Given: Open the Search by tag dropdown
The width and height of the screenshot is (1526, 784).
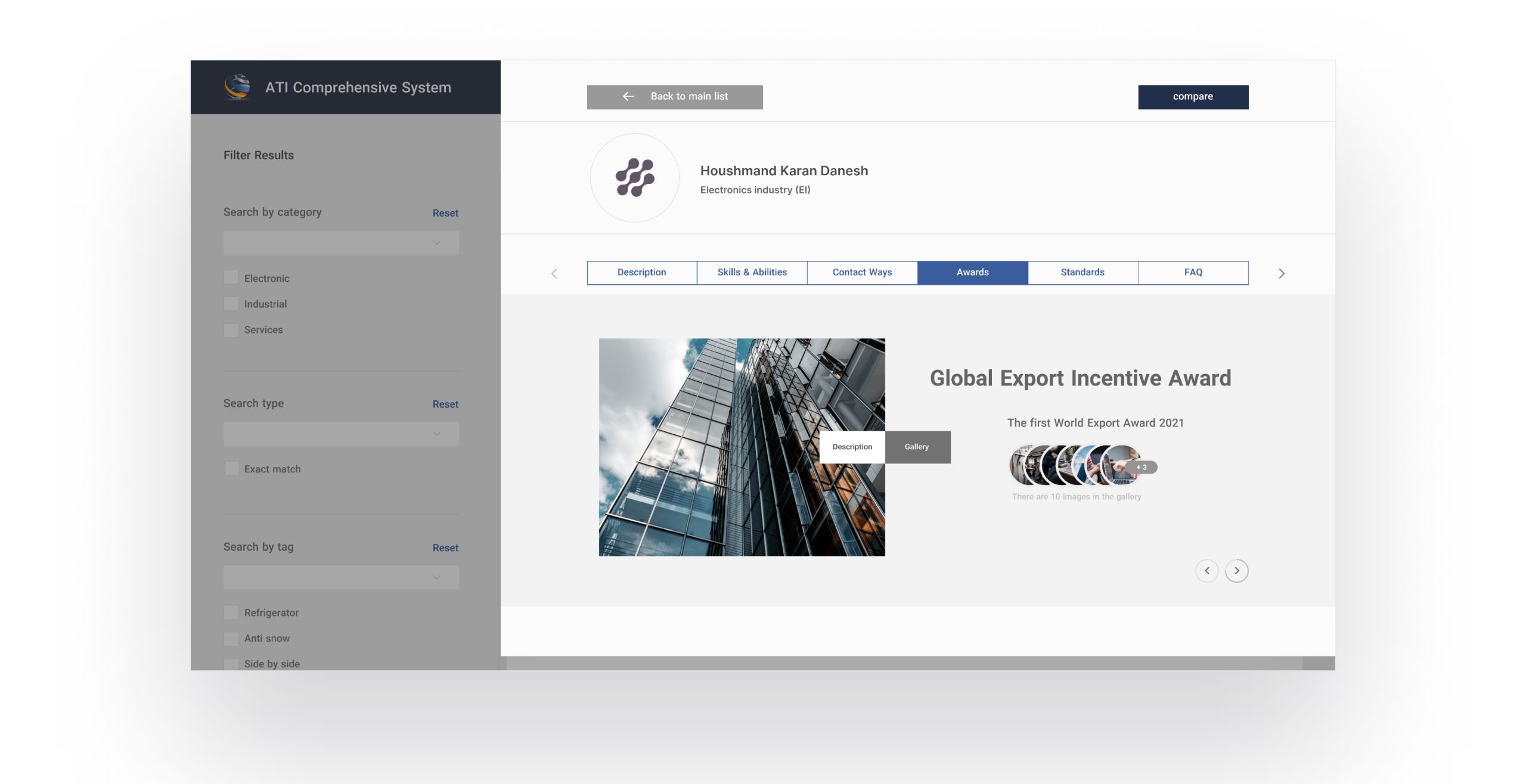Looking at the screenshot, I should [x=341, y=578].
